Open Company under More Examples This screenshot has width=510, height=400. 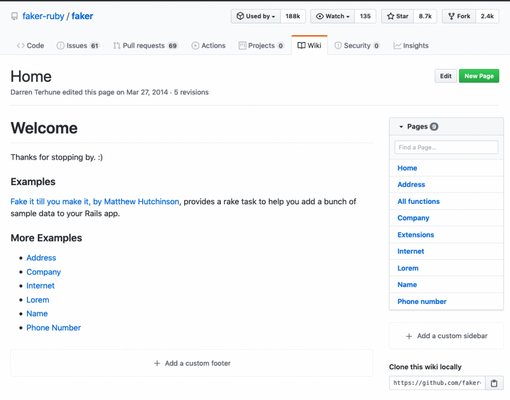[x=44, y=272]
